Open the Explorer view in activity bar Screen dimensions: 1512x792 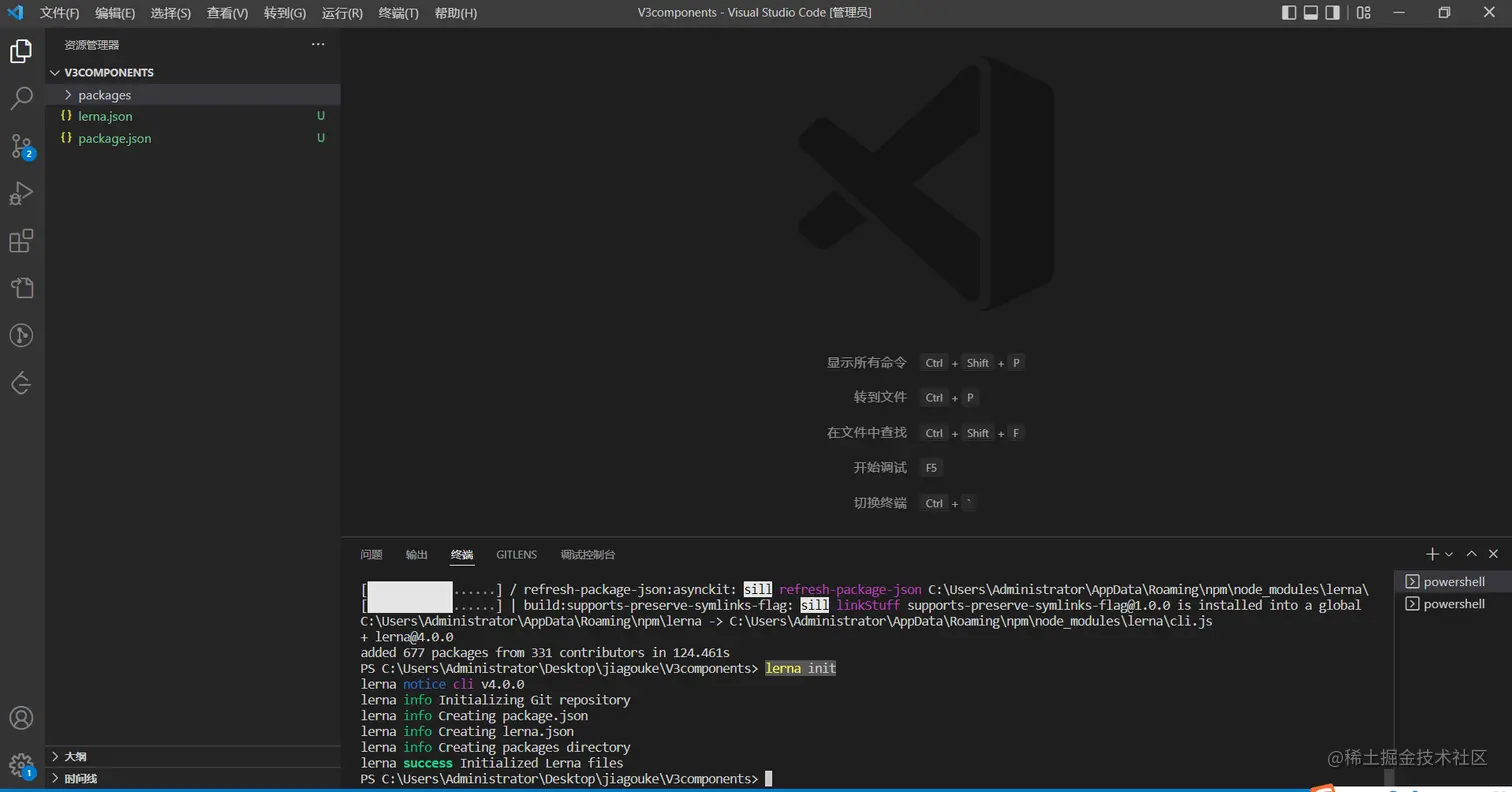[21, 51]
